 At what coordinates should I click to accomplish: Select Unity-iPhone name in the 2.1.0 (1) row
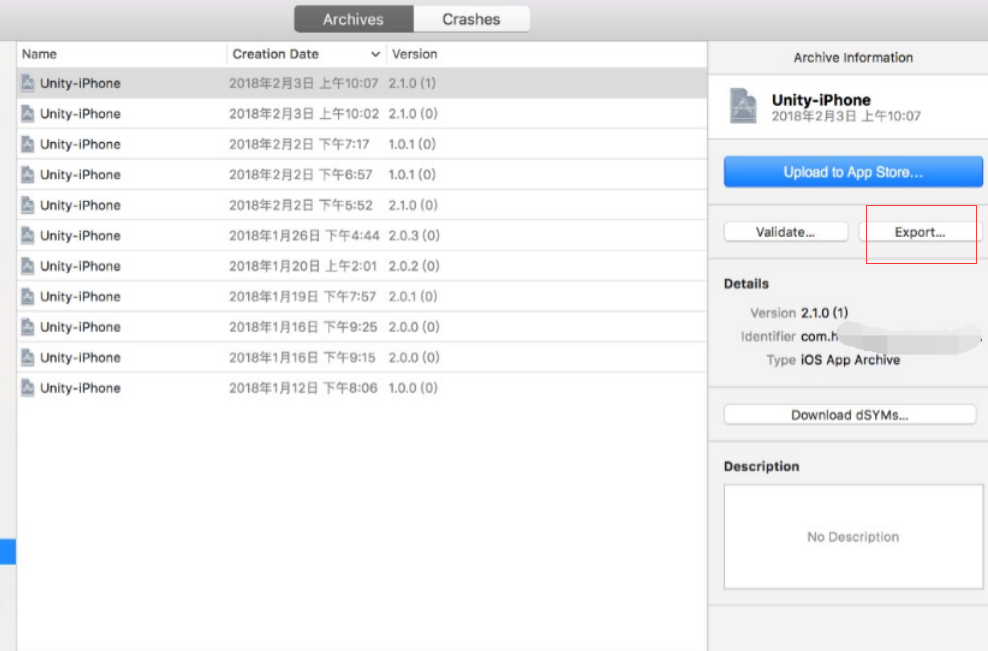pyautogui.click(x=80, y=83)
